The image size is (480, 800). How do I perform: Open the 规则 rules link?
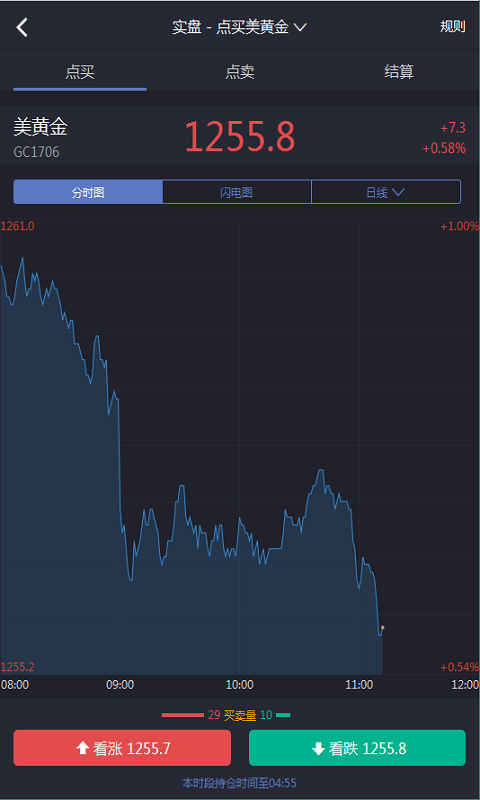point(452,27)
